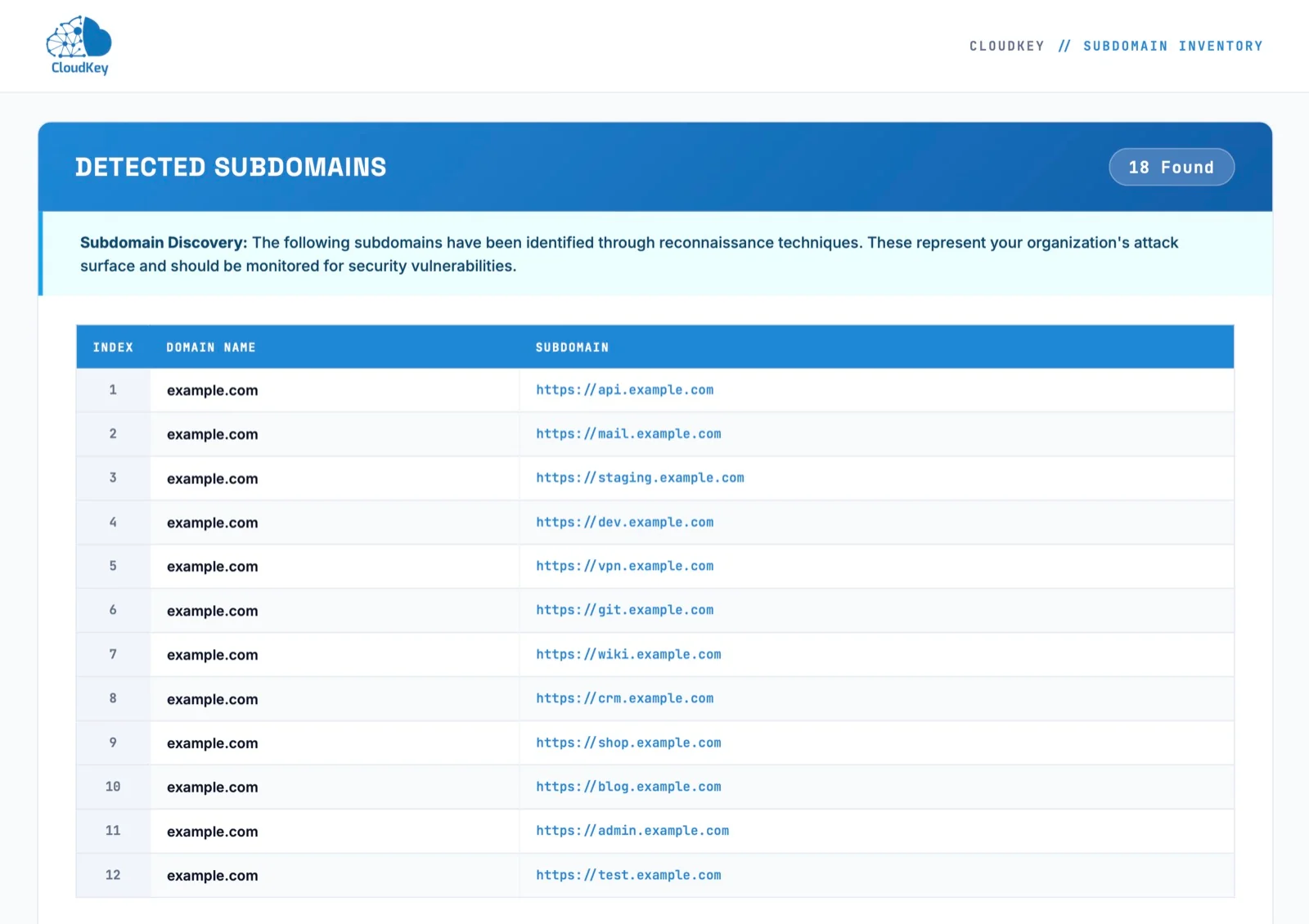Viewport: 1309px width, 924px height.
Task: Click index cell 2
Action: 113,434
